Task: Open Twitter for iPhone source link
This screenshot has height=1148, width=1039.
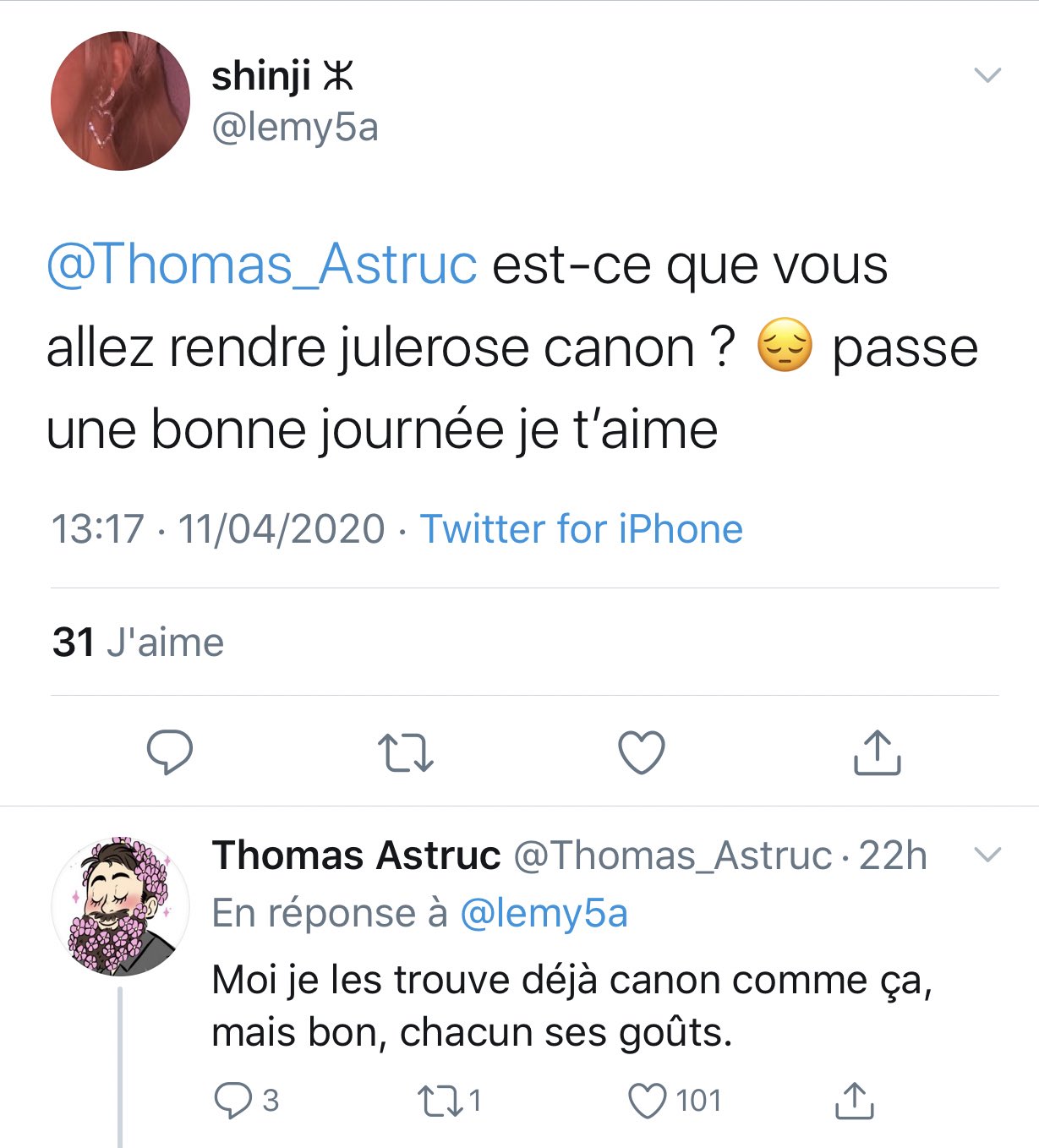Action: (x=582, y=529)
